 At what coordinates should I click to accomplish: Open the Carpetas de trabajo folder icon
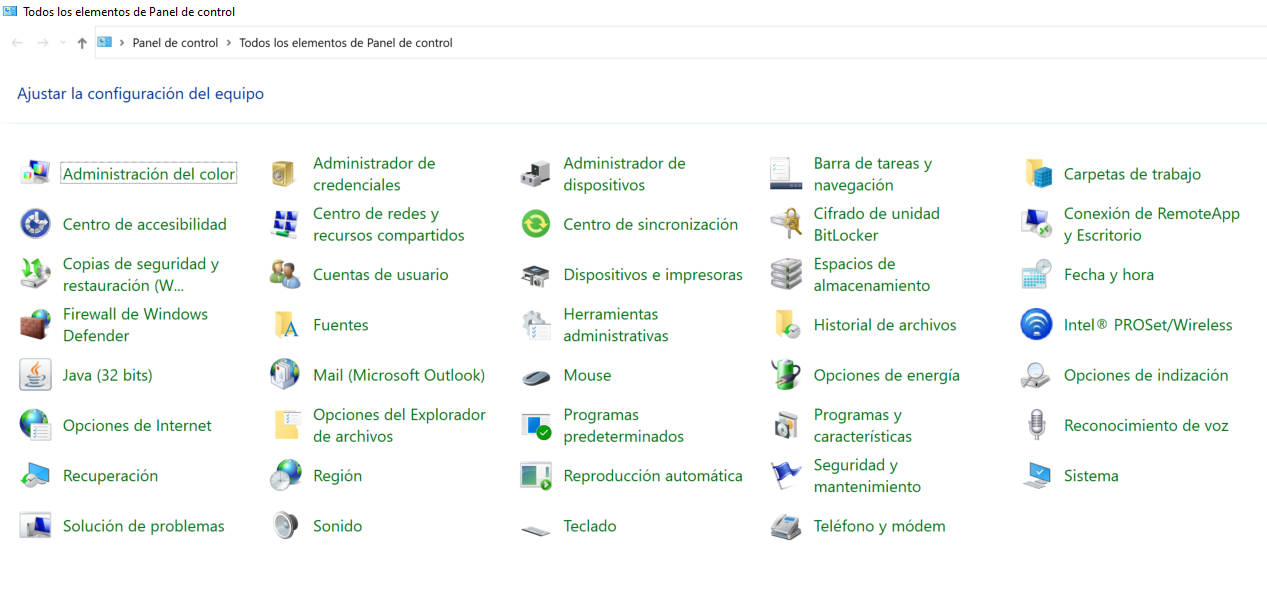point(1037,174)
